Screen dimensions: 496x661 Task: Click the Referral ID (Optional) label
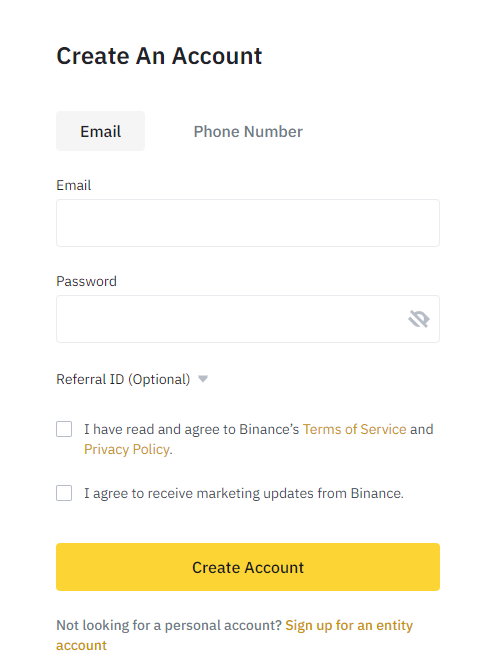(123, 379)
